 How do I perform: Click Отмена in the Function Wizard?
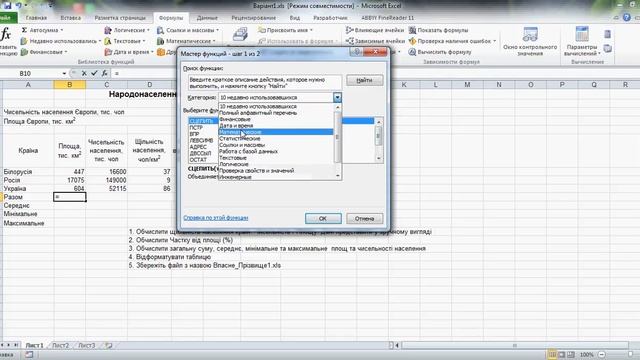(x=364, y=218)
